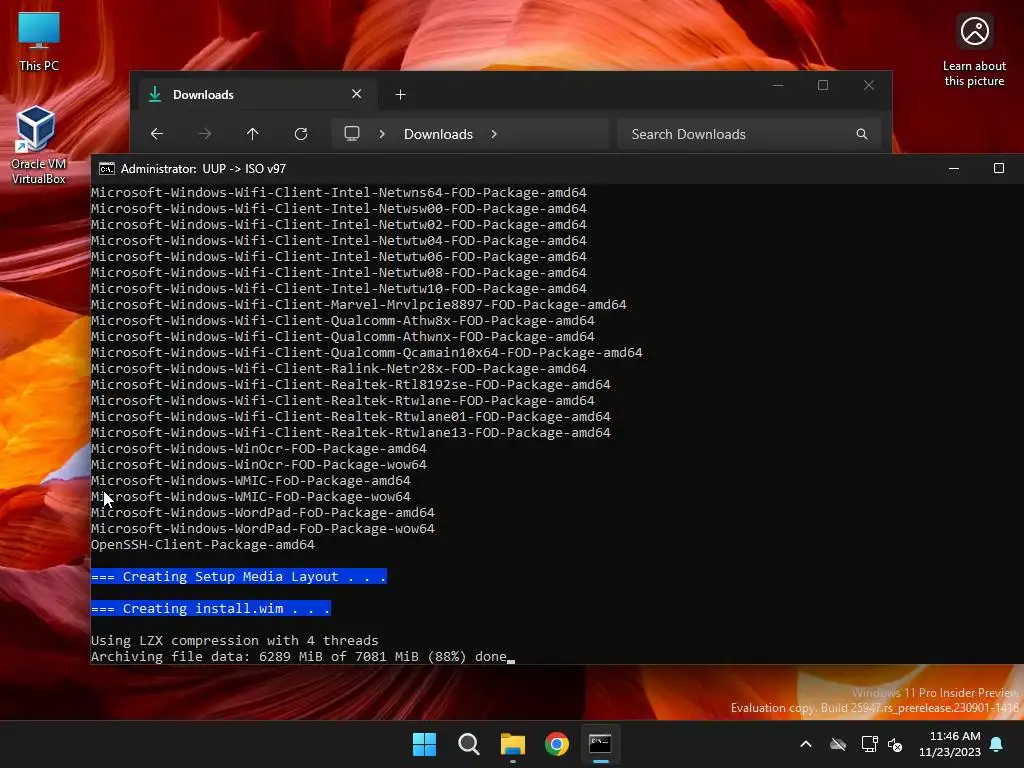Click the PC icon in the address bar
Screen dimensions: 1024x768
[x=352, y=134]
